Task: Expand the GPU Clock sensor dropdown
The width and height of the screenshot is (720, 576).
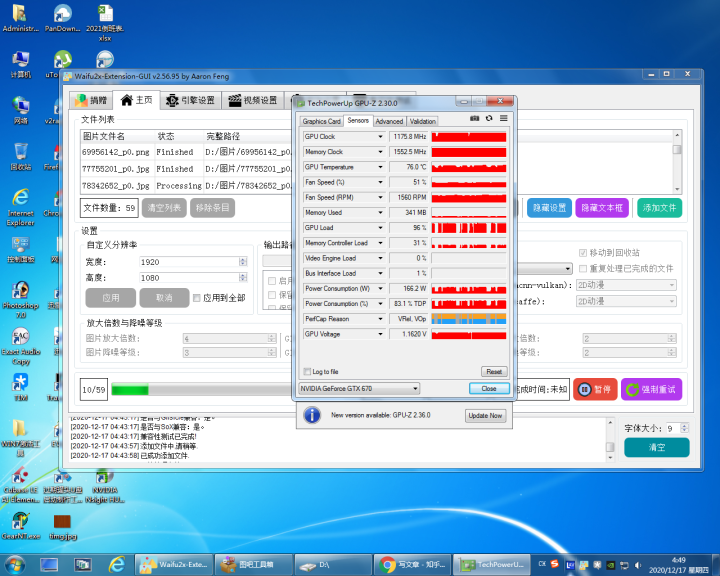Action: tap(380, 136)
